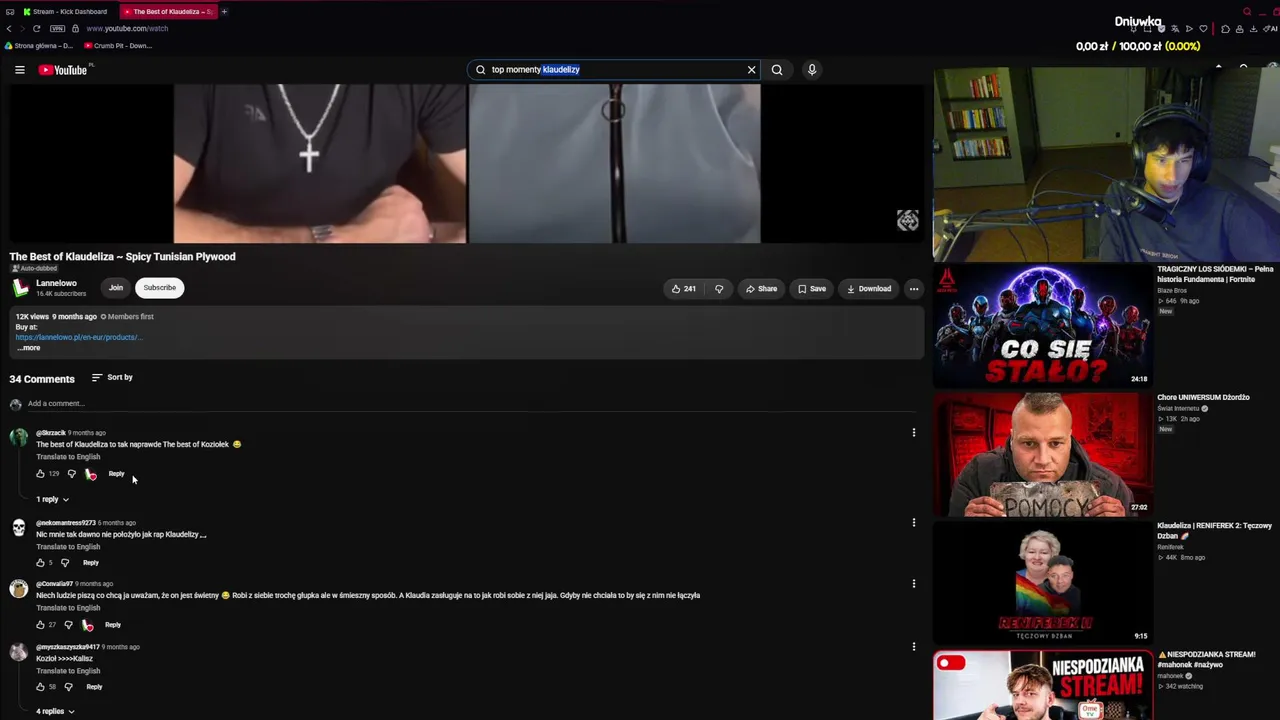Image resolution: width=1280 pixels, height=720 pixels.
Task: Dislike the video
Action: [x=719, y=289]
